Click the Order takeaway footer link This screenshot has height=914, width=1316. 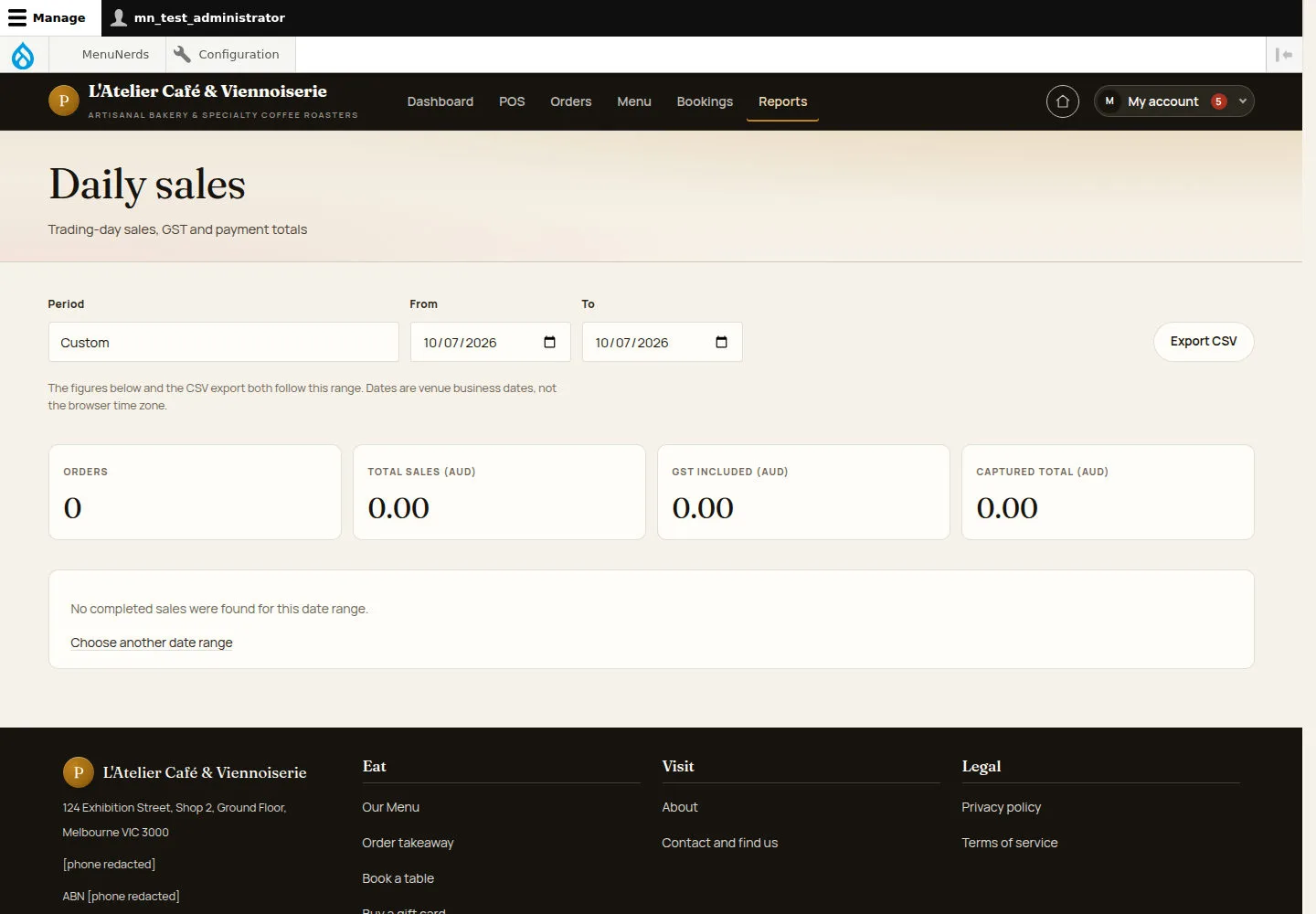coord(408,843)
